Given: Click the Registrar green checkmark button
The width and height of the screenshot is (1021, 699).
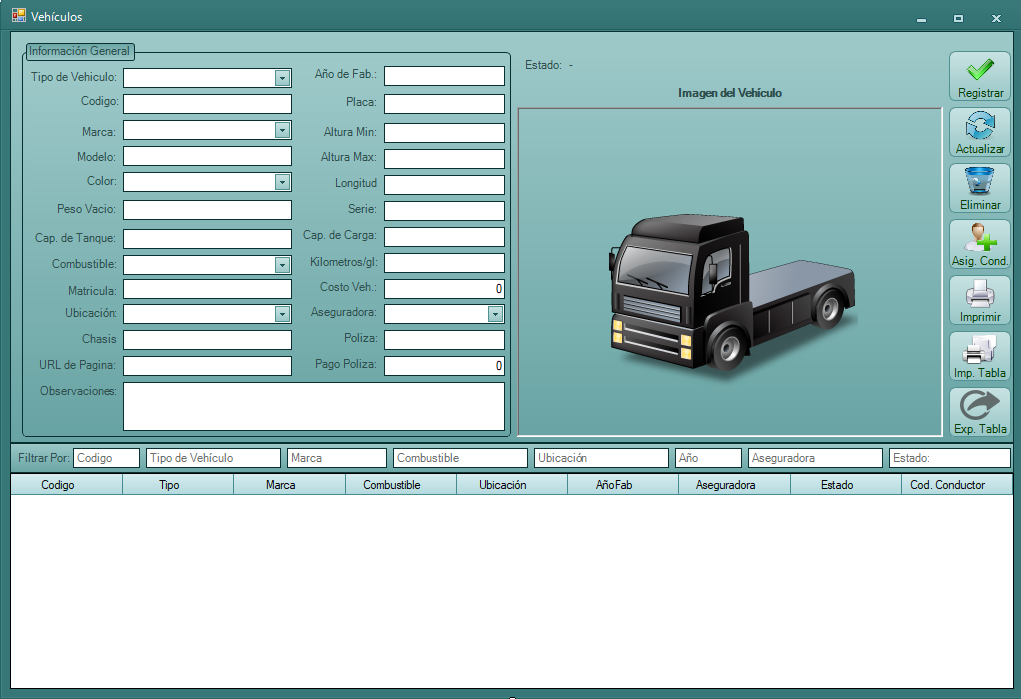Looking at the screenshot, I should pos(980,76).
